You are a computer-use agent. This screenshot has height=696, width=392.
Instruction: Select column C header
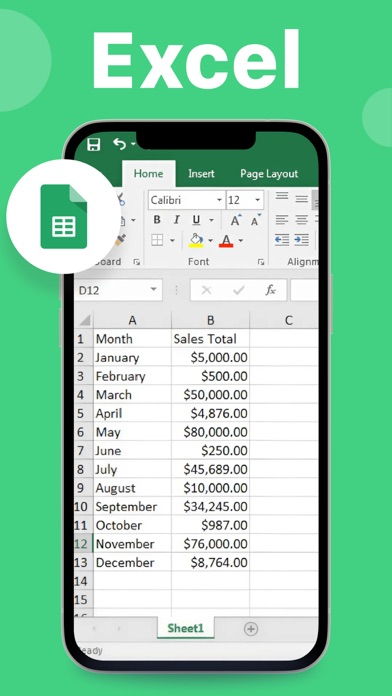point(284,320)
